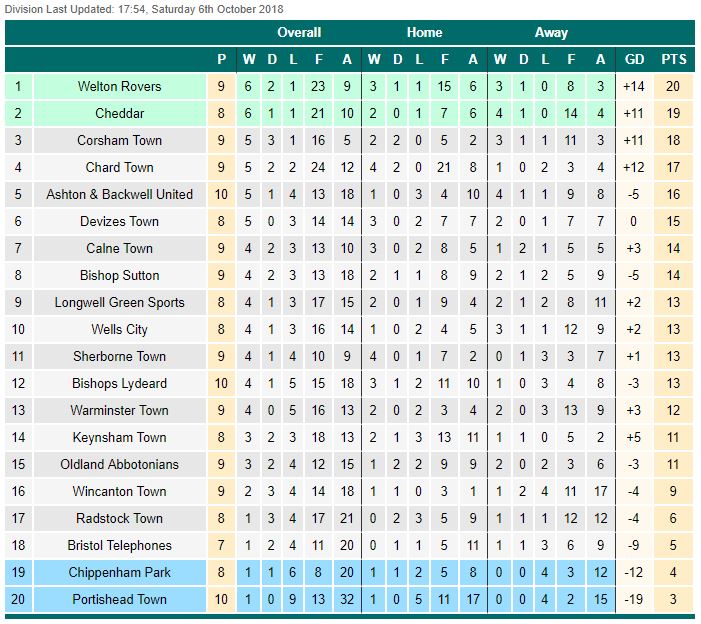This screenshot has height=624, width=701.
Task: Open Longwell Green Sports entry
Action: pyautogui.click(x=119, y=302)
